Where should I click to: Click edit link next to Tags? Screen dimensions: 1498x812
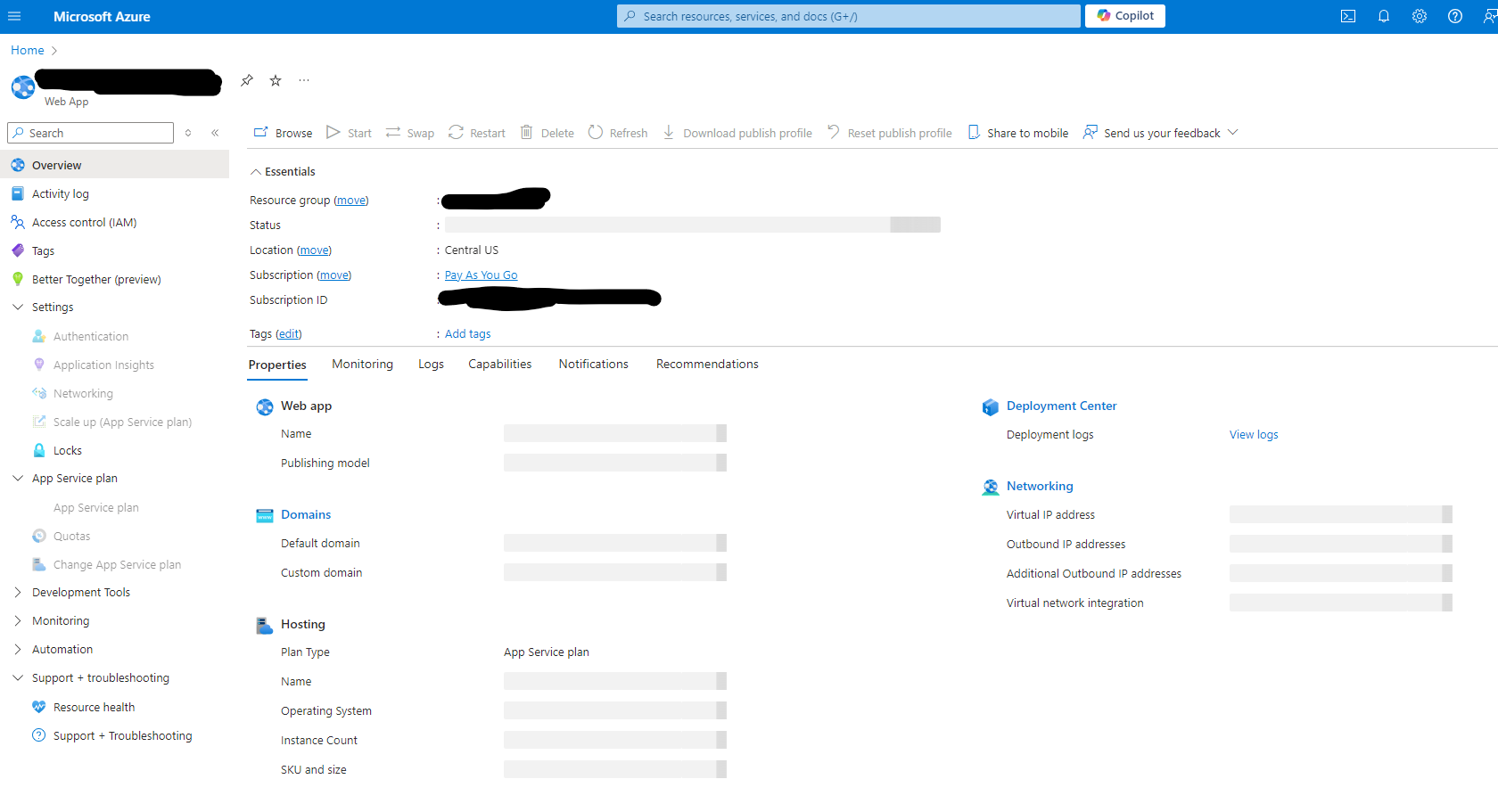(289, 334)
